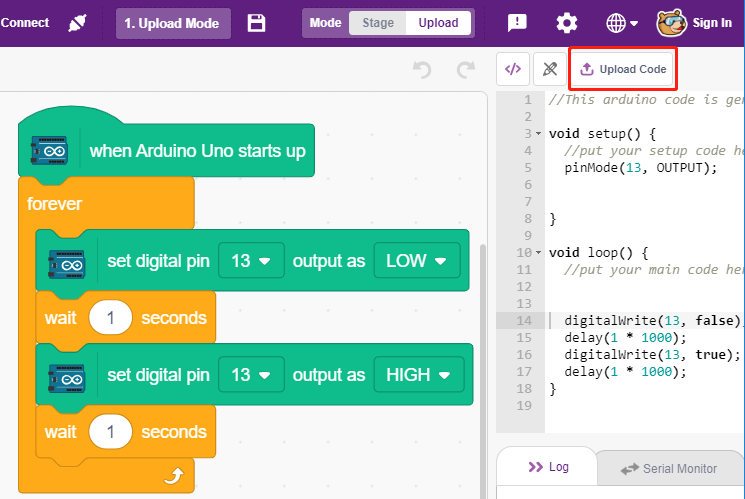This screenshot has height=499, width=745.
Task: Open language globe dropdown
Action: [621, 23]
